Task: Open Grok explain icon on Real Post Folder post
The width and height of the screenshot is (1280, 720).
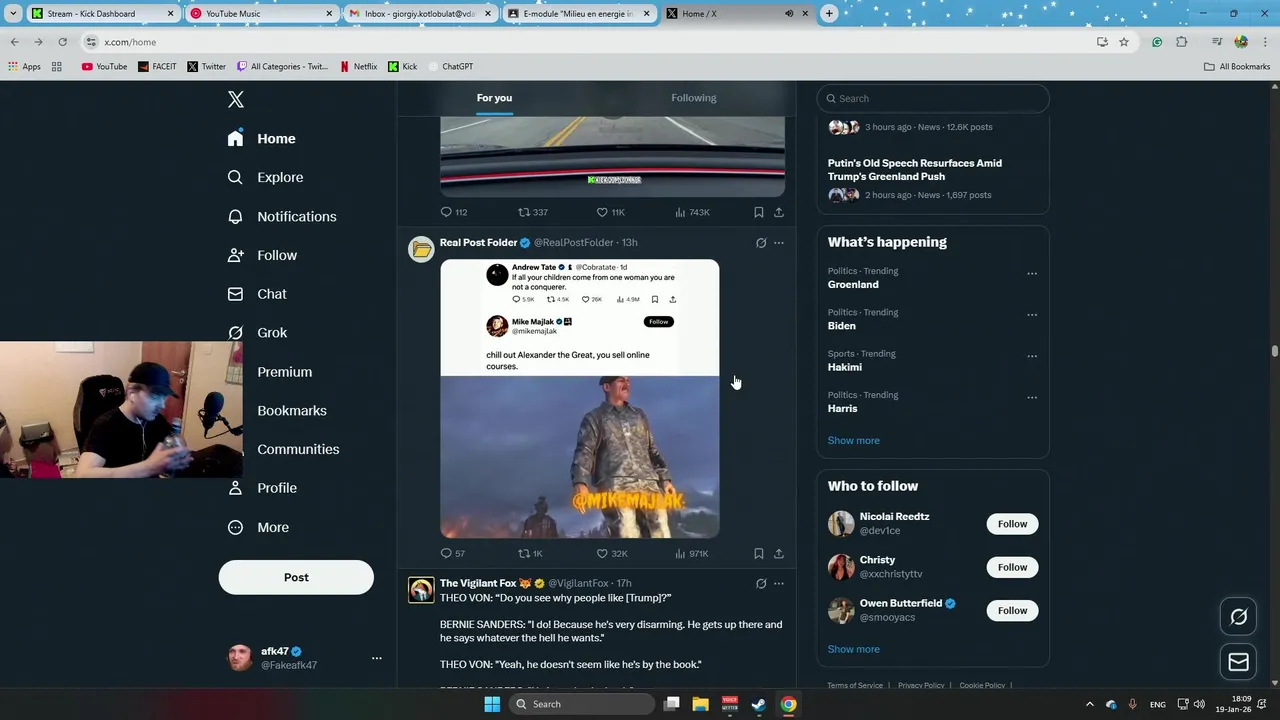Action: (x=761, y=243)
